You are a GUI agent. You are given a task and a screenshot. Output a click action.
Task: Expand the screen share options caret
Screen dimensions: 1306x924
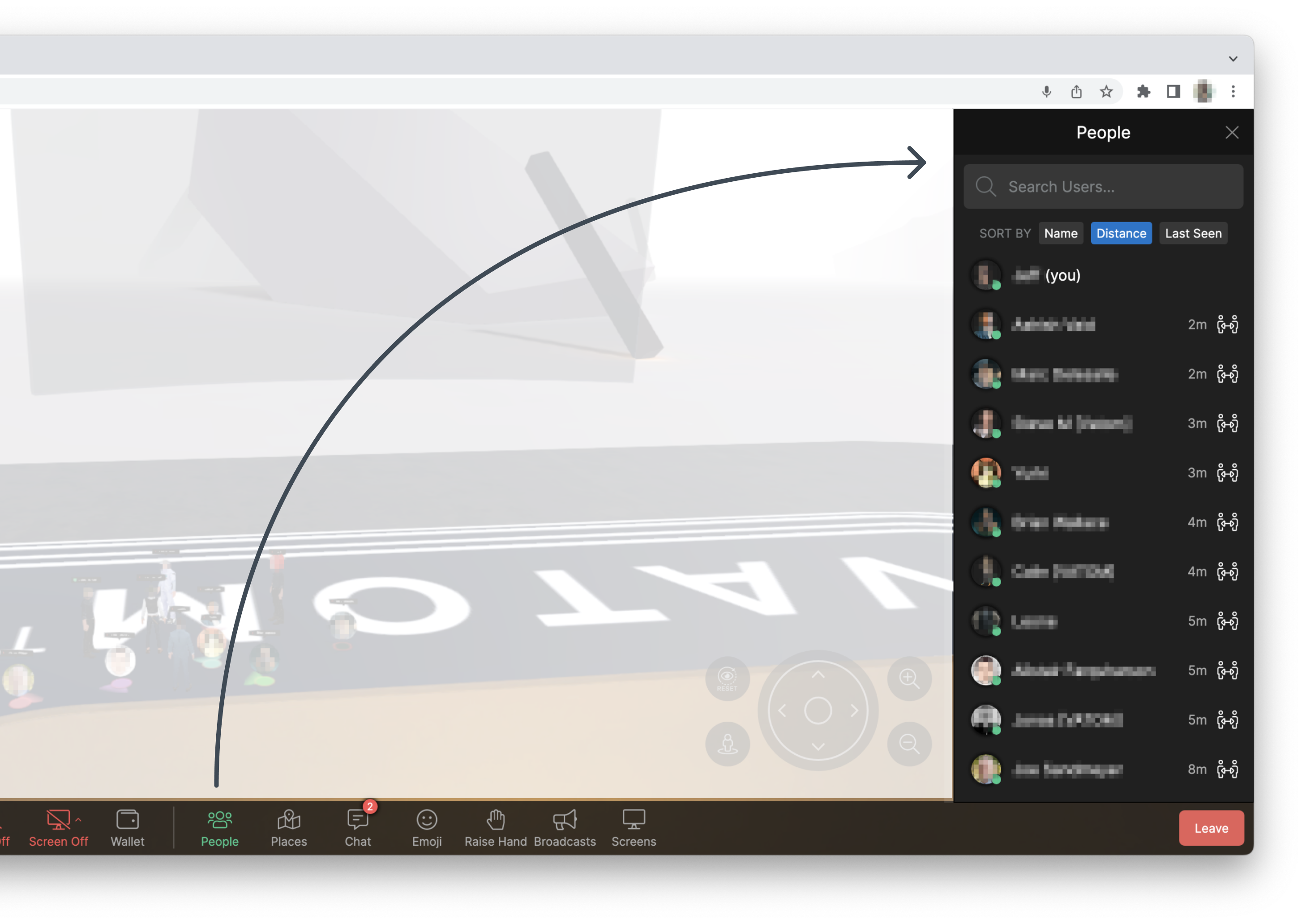point(78,820)
